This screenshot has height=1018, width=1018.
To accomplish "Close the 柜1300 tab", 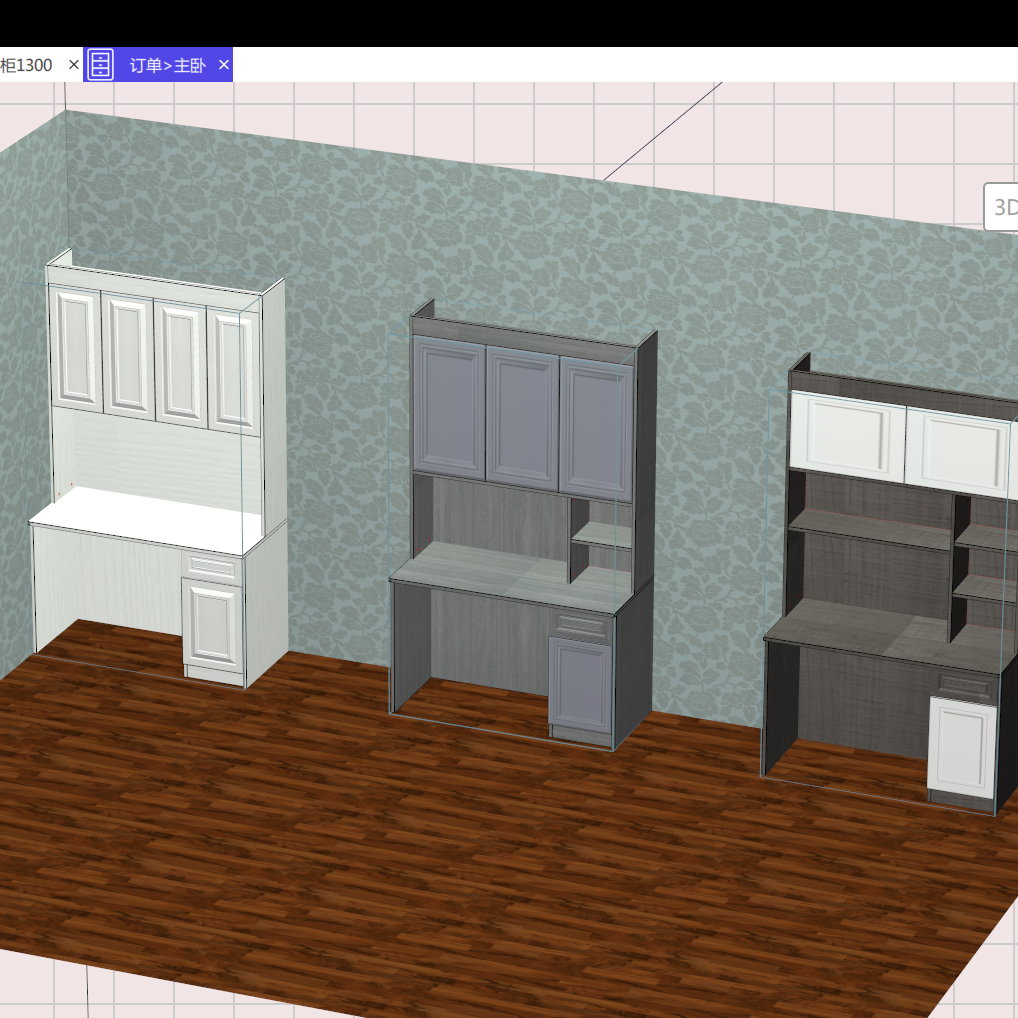I will click(73, 65).
